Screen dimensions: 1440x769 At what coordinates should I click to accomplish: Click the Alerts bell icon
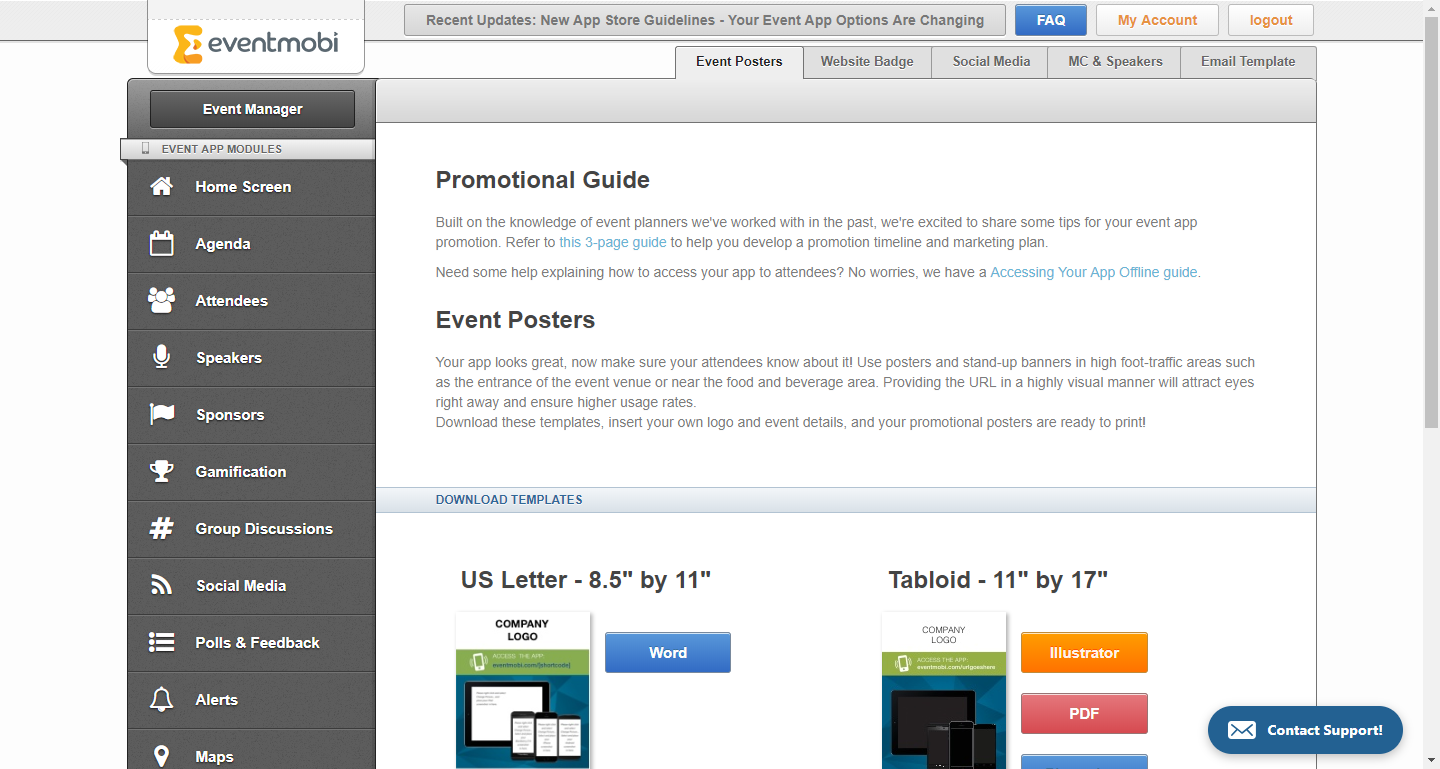point(161,700)
